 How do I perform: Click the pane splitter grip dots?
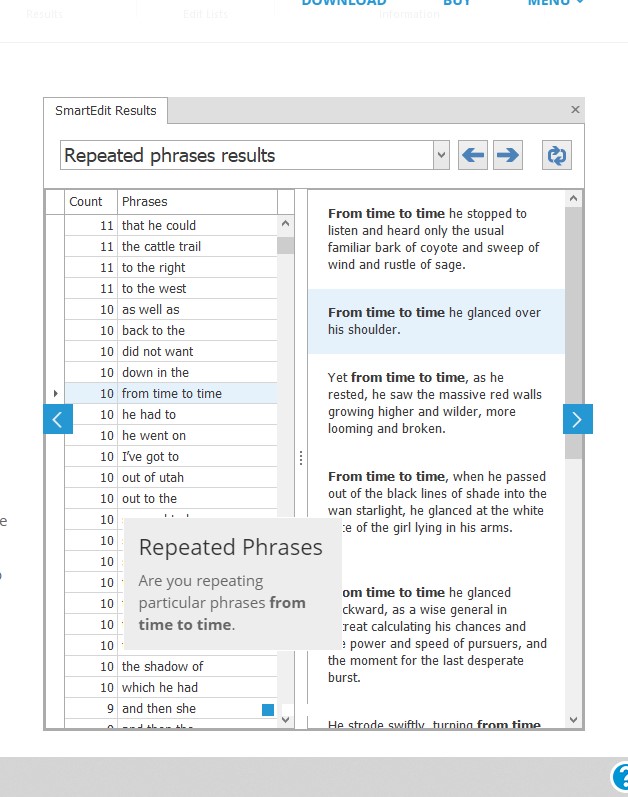tap(301, 457)
